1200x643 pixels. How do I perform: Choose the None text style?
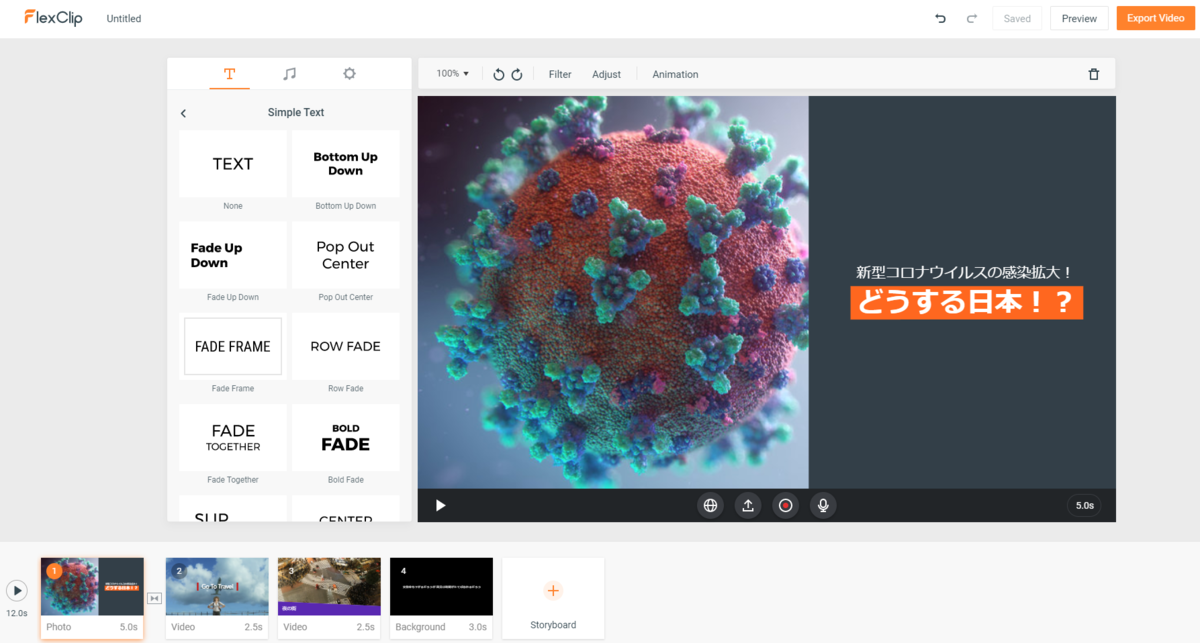pyautogui.click(x=233, y=164)
